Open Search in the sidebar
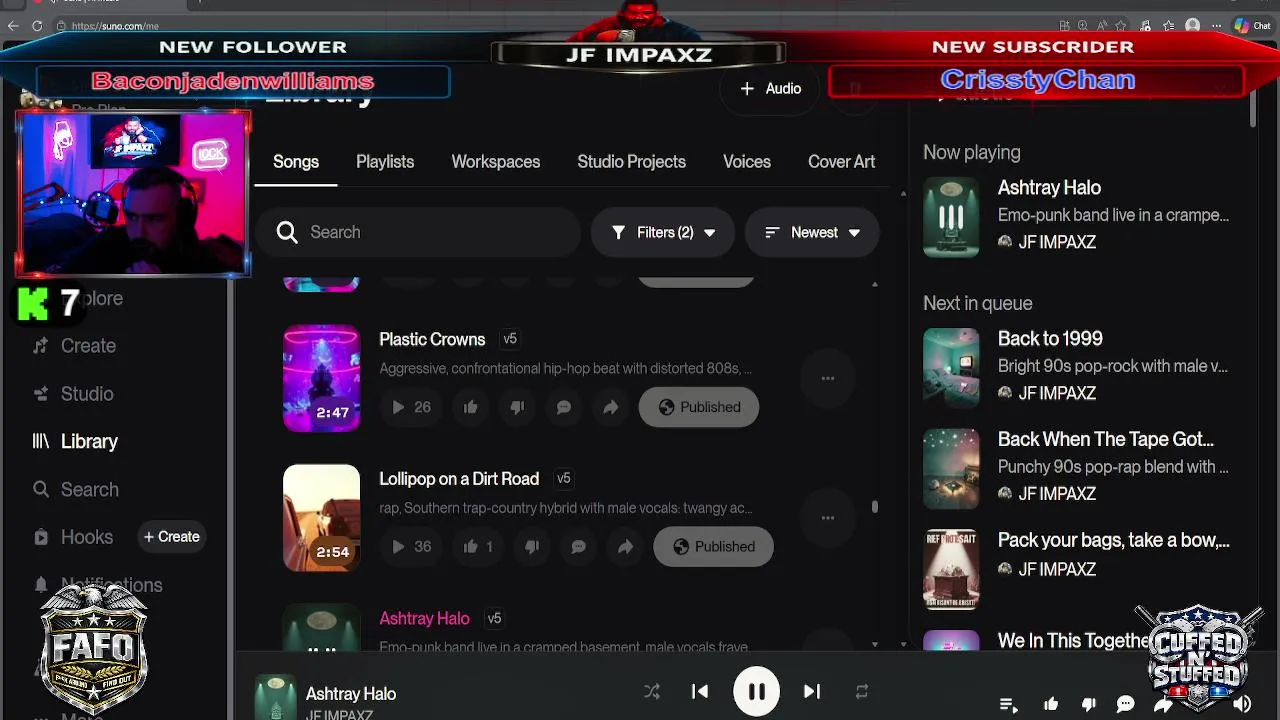The image size is (1280, 720). tap(75, 490)
